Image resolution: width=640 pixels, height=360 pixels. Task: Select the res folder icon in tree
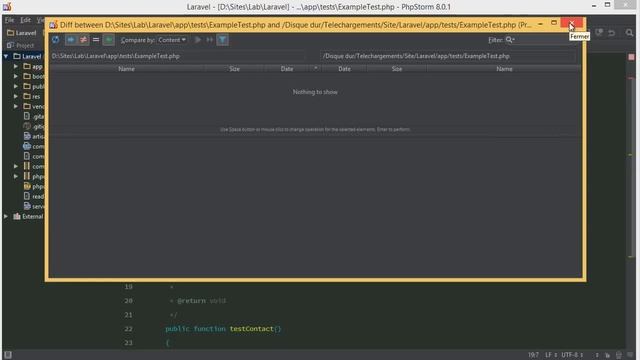[27, 96]
